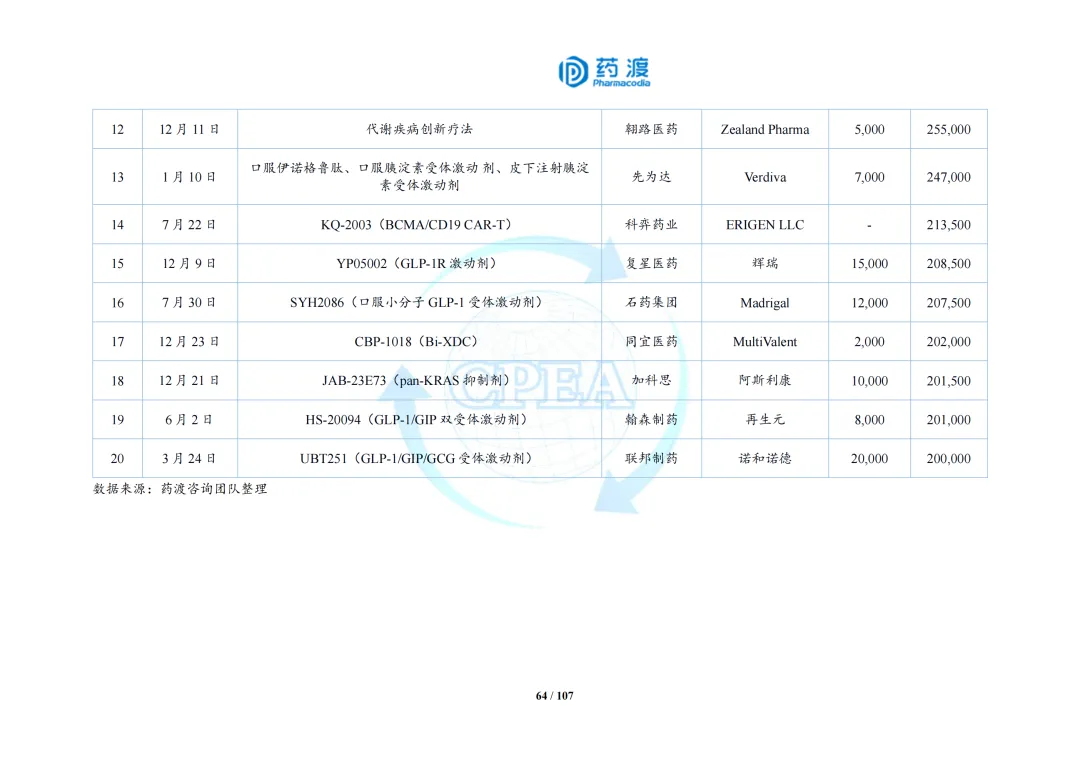
Task: Click the partner cell '诺和诺德'
Action: 765,458
